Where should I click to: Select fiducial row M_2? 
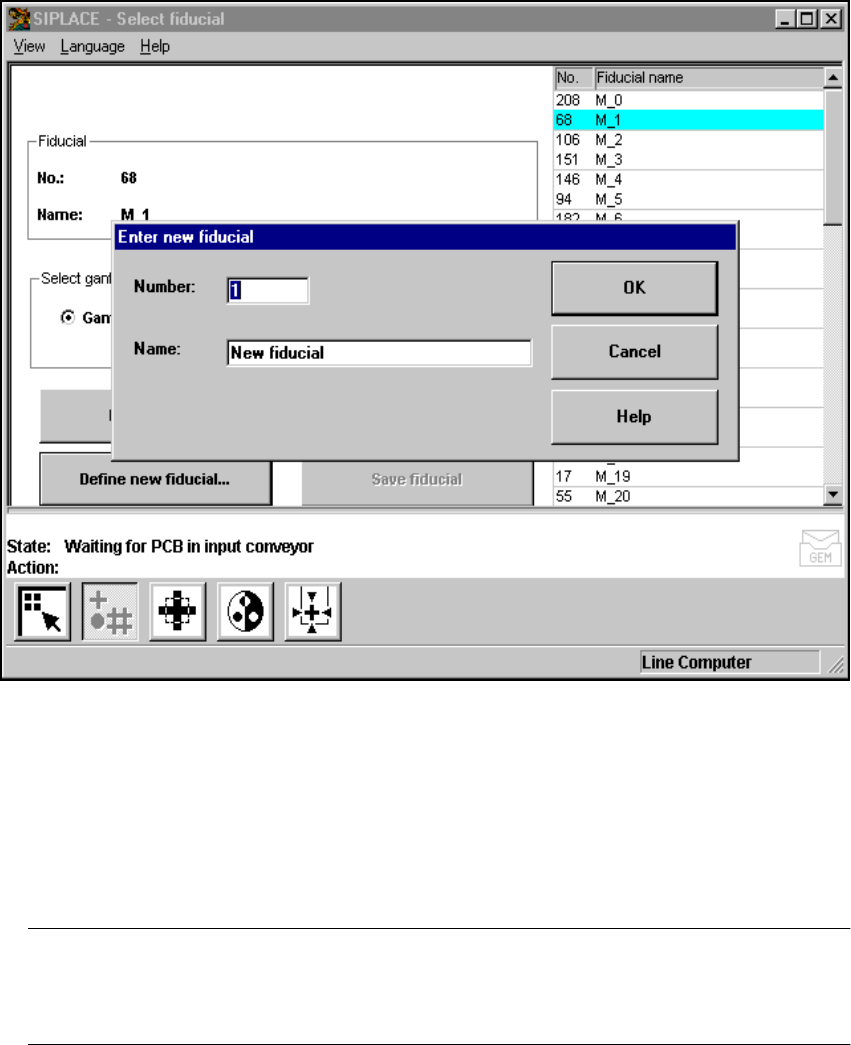pyautogui.click(x=688, y=140)
